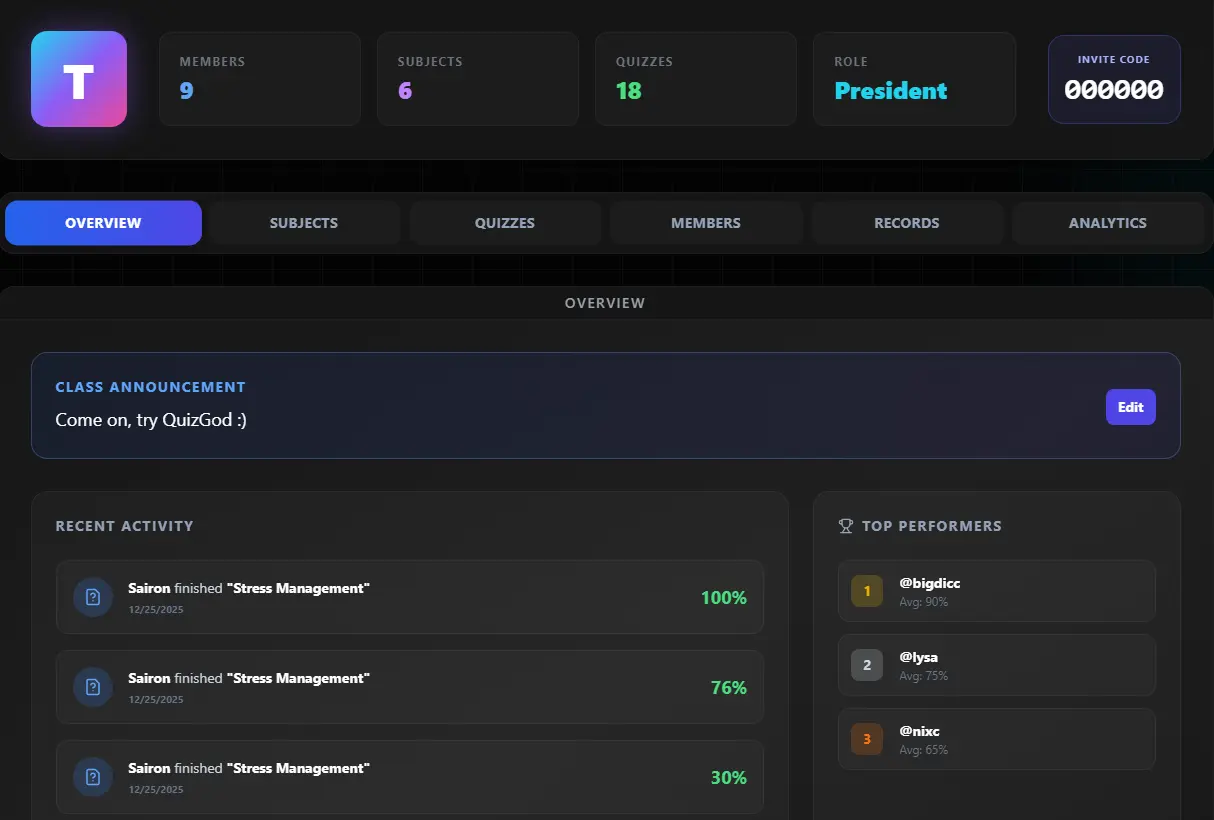Click the gold rank 1 badge for @bigdicc

867,591
